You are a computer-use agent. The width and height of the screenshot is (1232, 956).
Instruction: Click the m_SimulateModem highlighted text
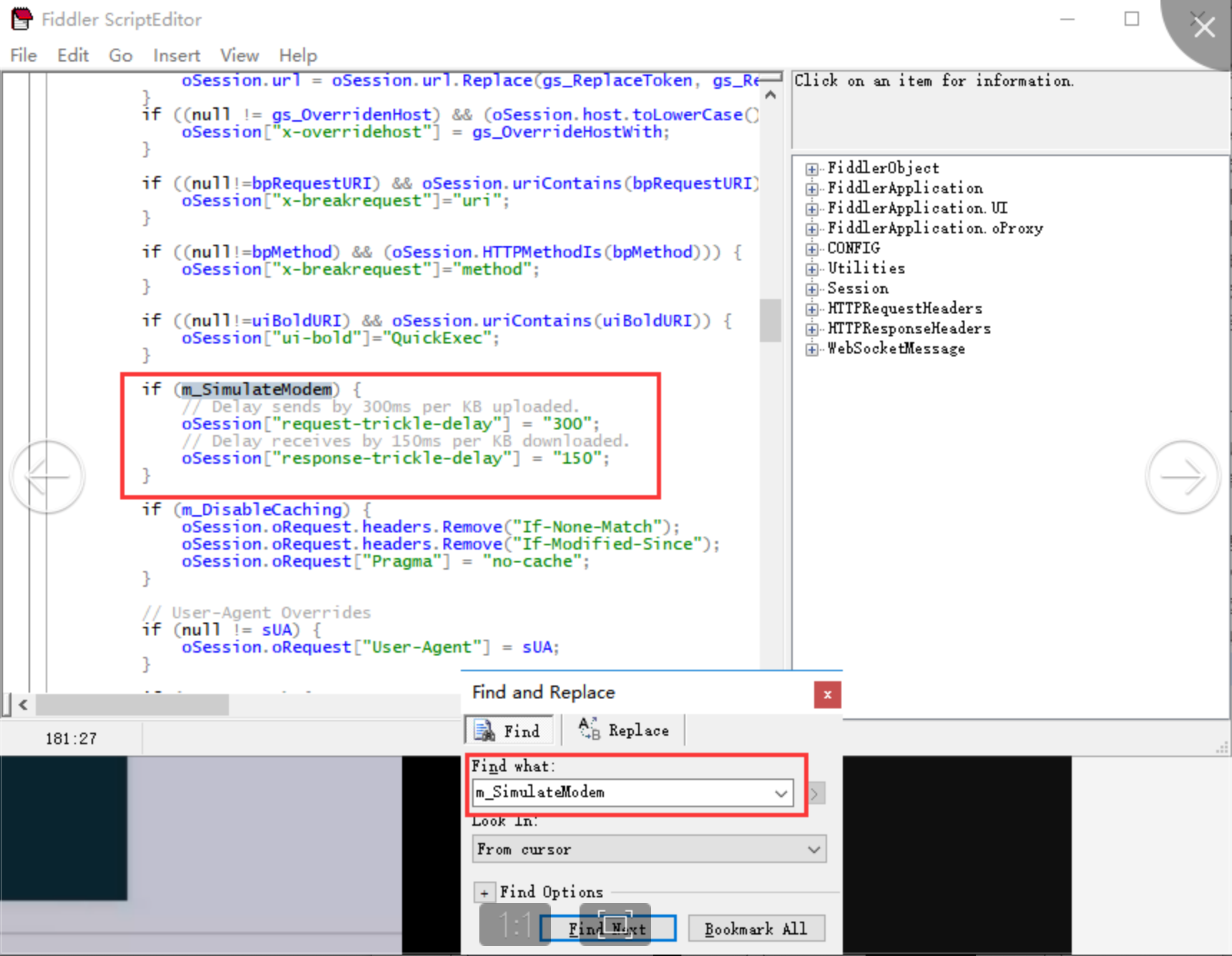pyautogui.click(x=257, y=389)
